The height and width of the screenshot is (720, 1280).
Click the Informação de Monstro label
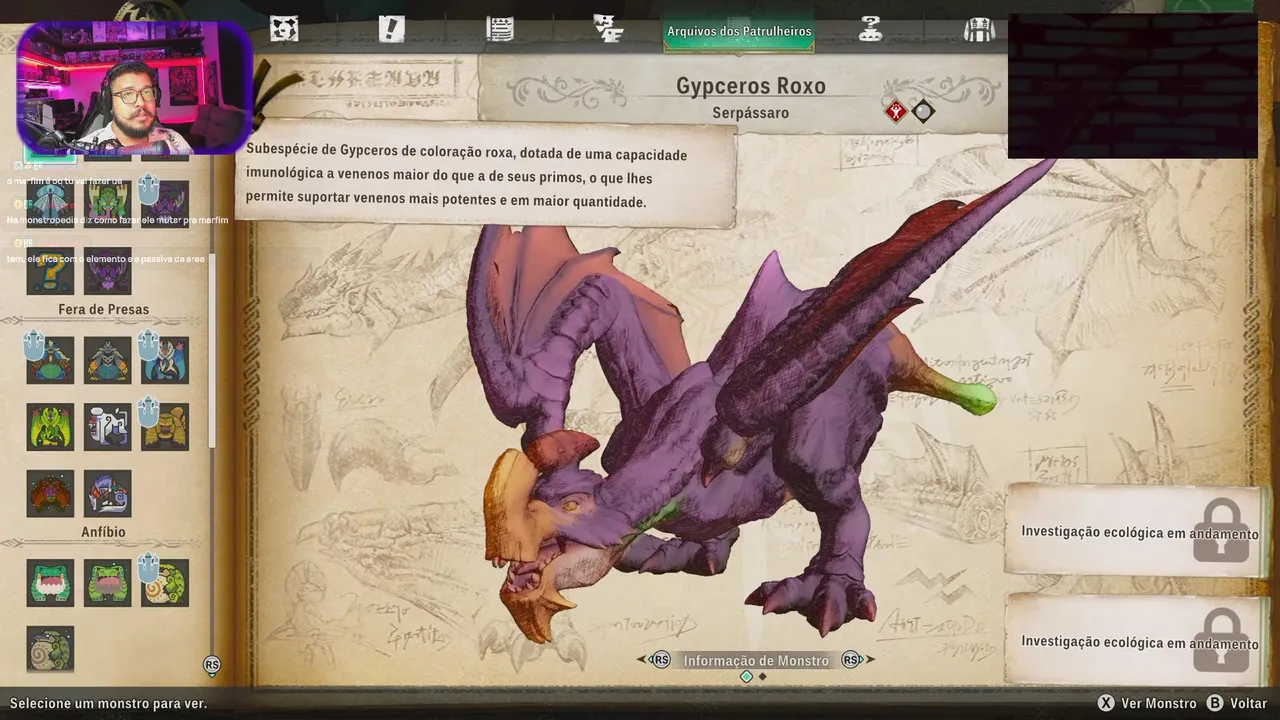pyautogui.click(x=756, y=660)
